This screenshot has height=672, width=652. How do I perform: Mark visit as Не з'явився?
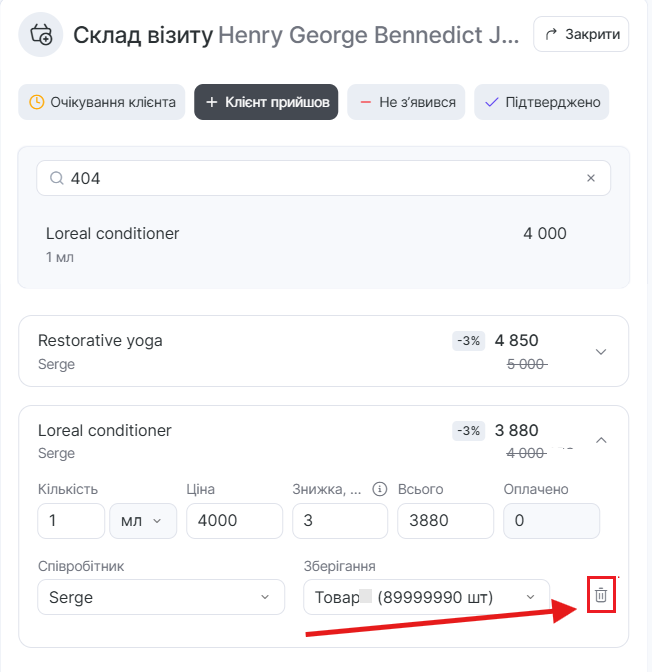(407, 102)
